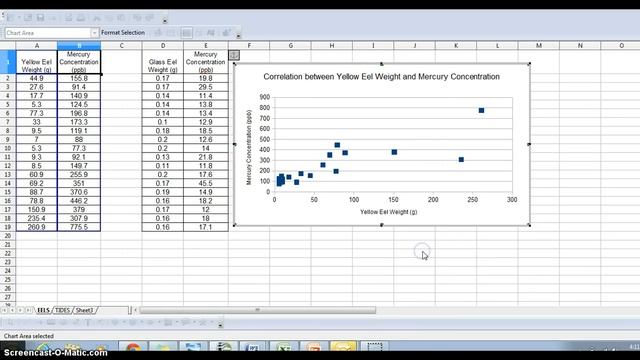Click the small options icon above the chart corner
Screen dimensions: 640x360
click(x=234, y=55)
